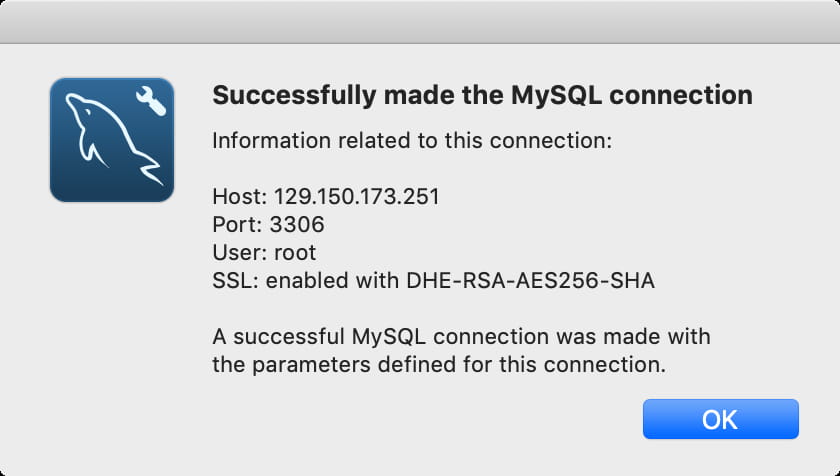This screenshot has height=476, width=840.
Task: Select the Host IP address 129.150.173.251
Action: pos(357,197)
